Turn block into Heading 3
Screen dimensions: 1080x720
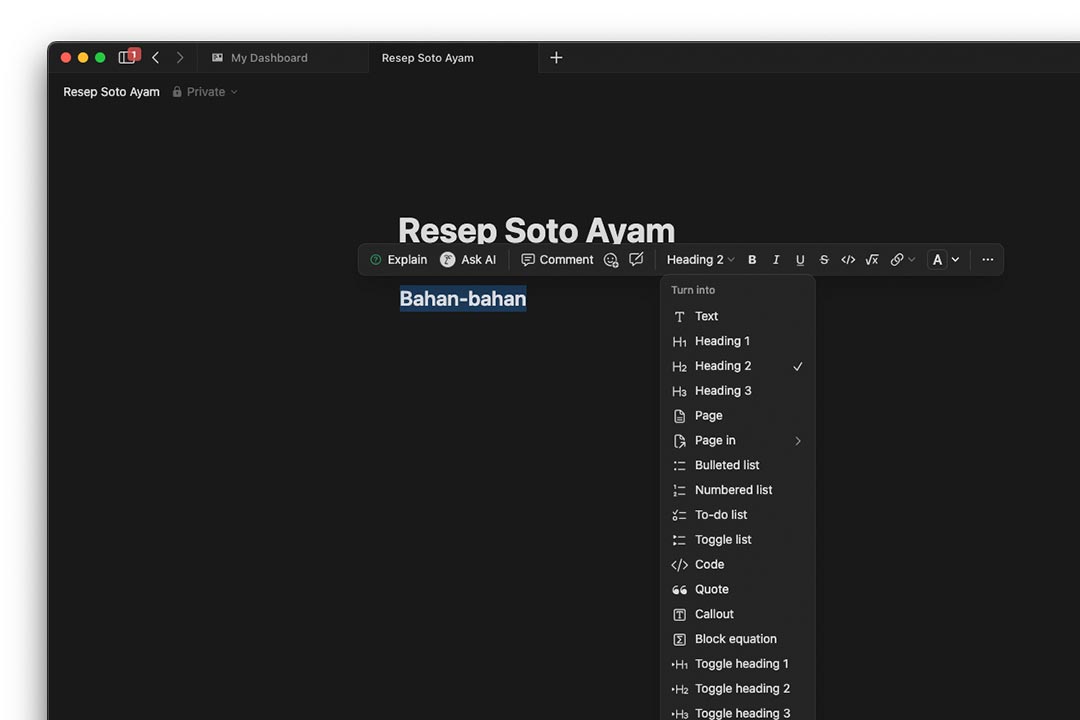click(738, 391)
